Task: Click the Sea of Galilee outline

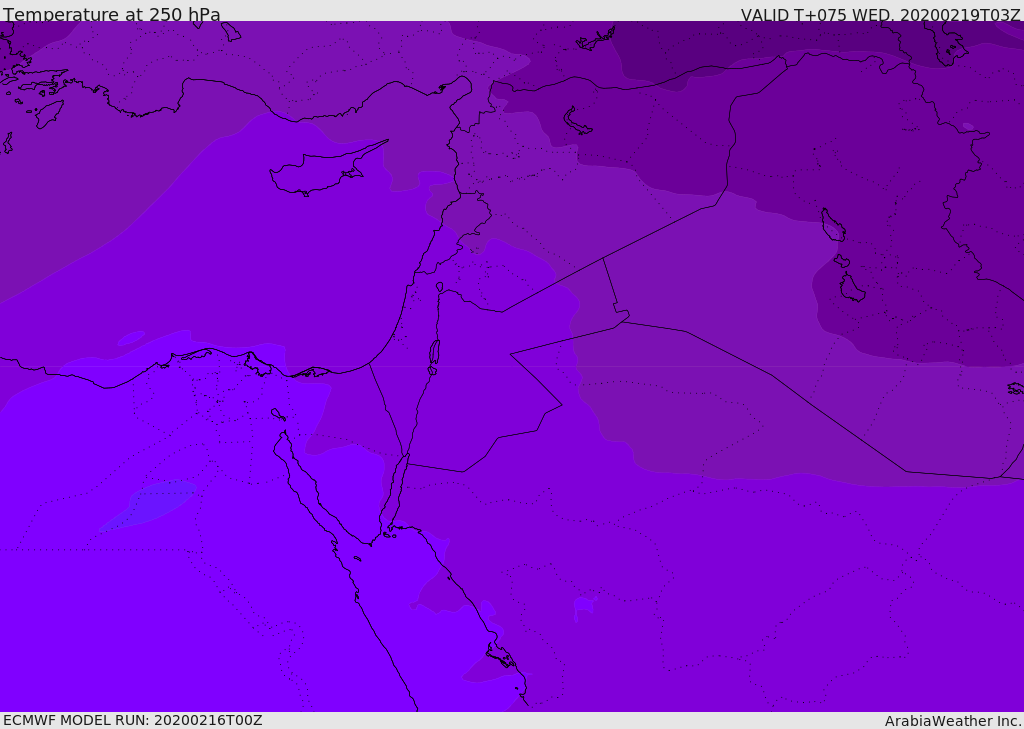Action: pos(439,288)
